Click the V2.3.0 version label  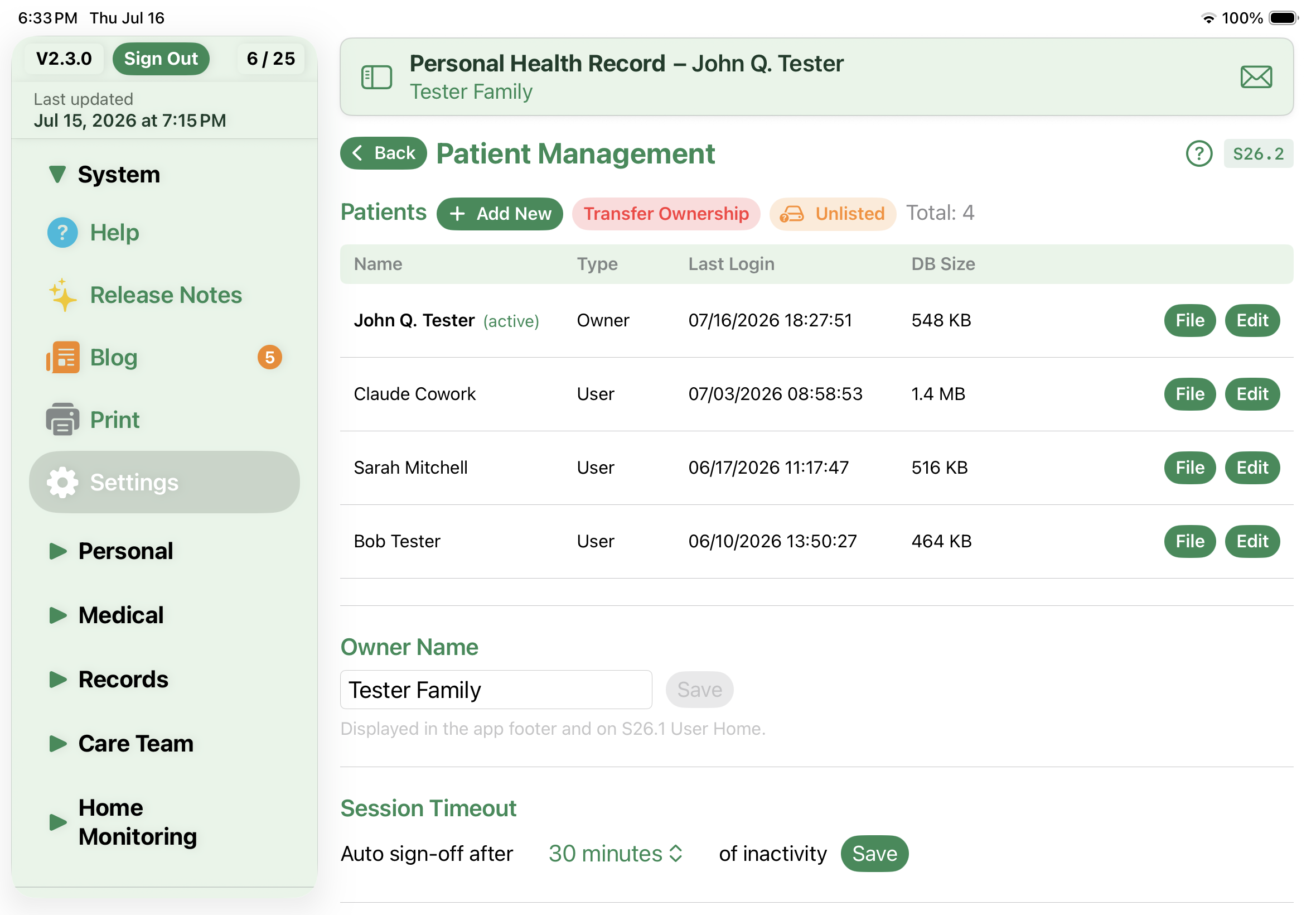[64, 59]
